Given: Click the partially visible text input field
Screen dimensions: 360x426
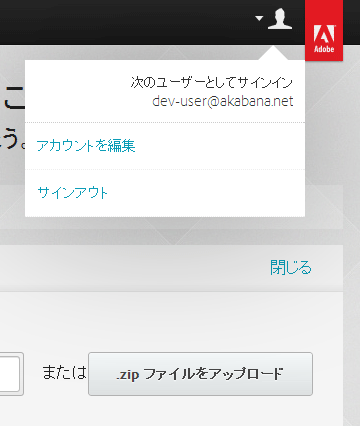Looking at the screenshot, I should coord(12,374).
